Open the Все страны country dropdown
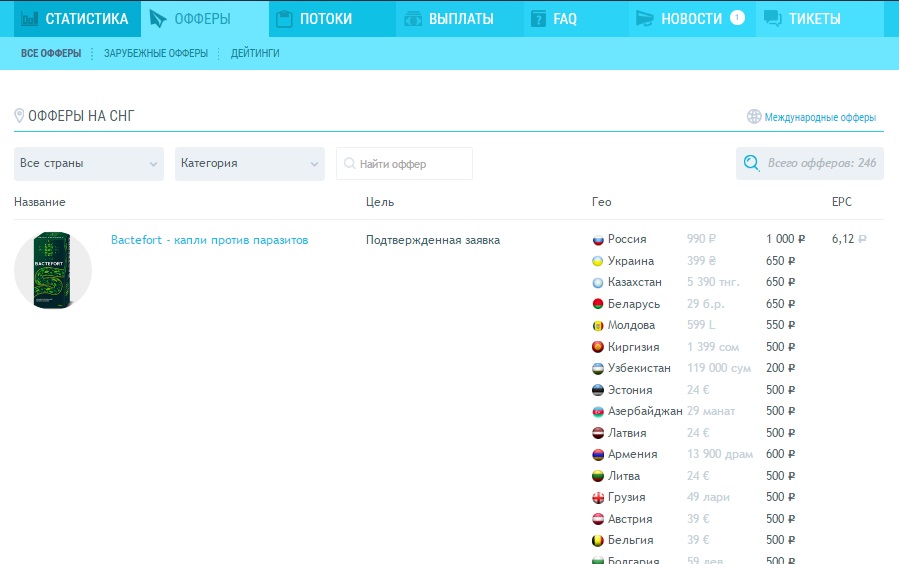 coord(89,164)
